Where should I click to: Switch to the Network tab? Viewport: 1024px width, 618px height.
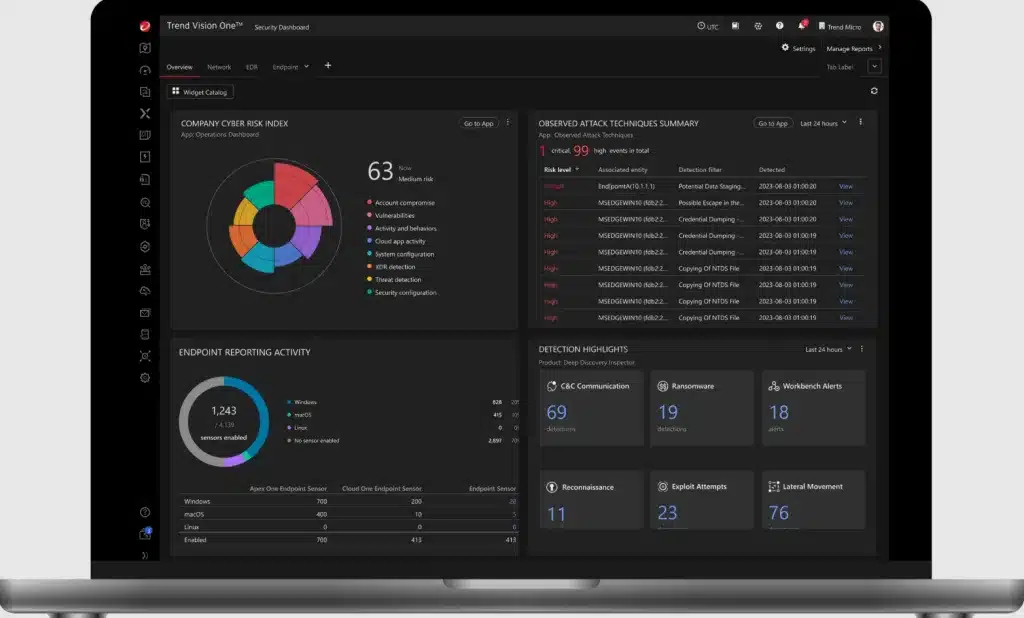(x=219, y=67)
